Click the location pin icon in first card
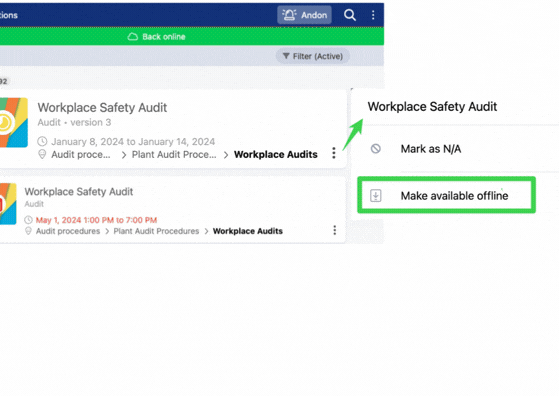 42,154
